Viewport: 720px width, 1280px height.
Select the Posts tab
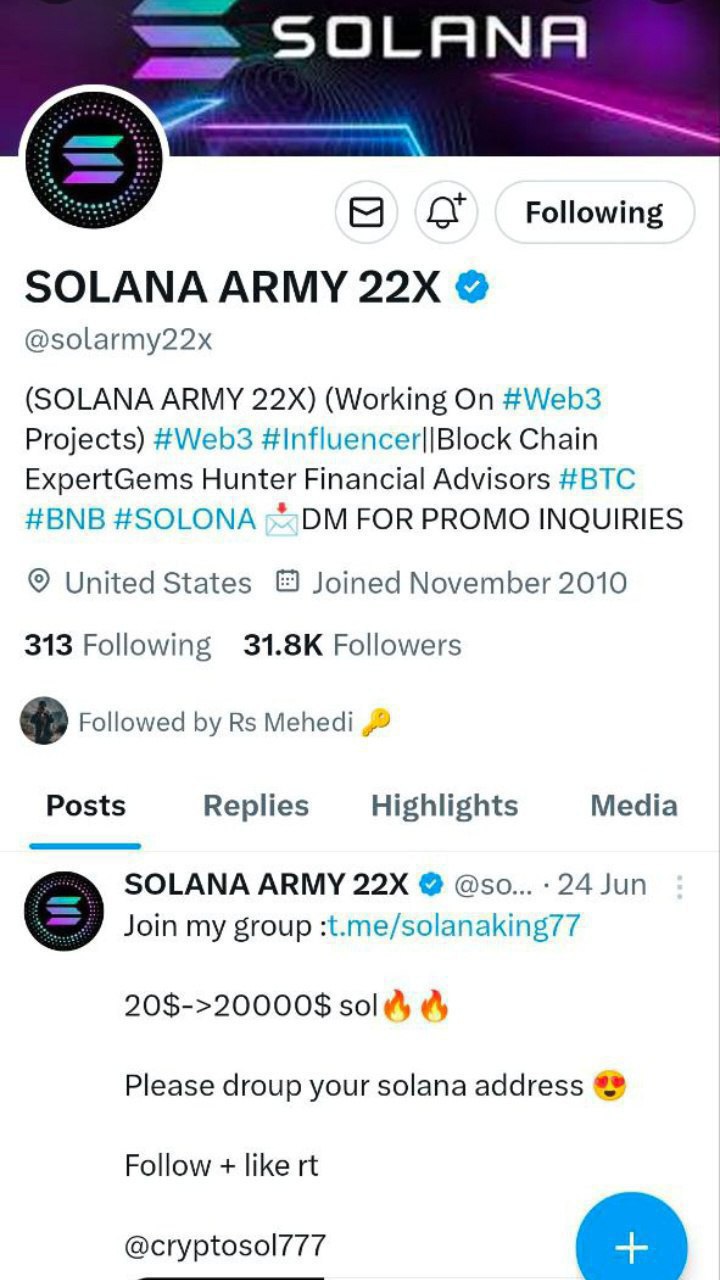pos(86,806)
